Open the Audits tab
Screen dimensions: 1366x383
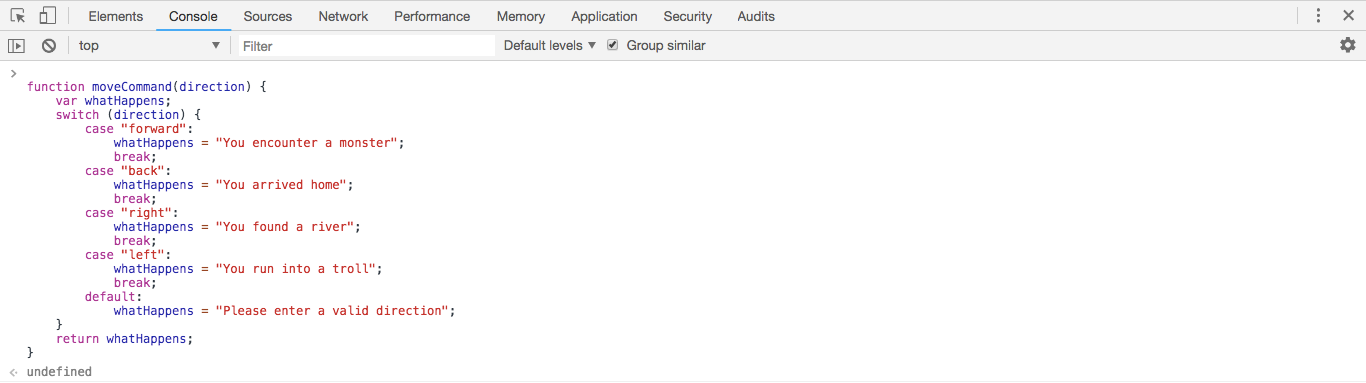click(x=756, y=16)
